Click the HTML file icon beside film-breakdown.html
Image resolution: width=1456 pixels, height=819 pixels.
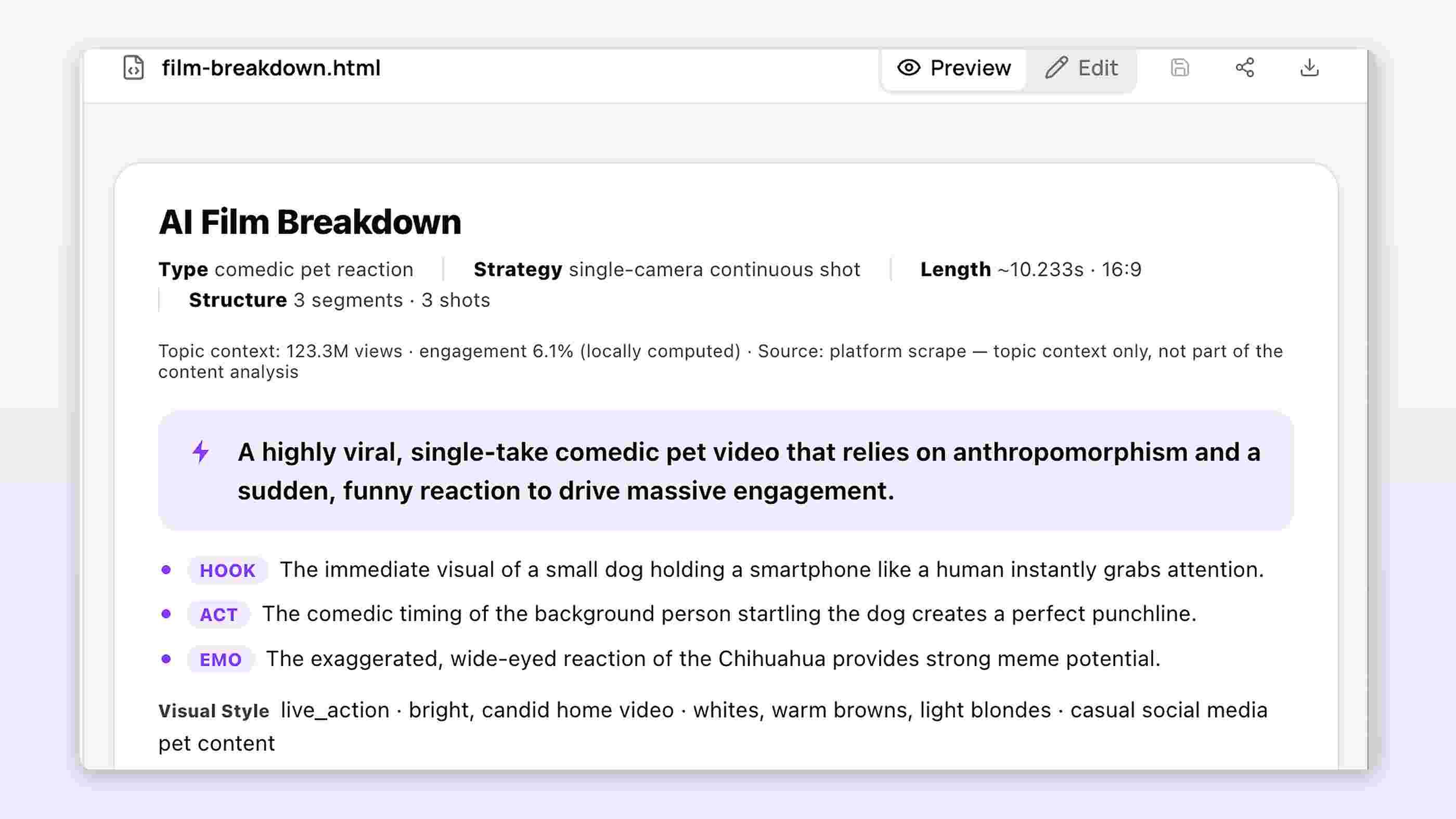133,68
